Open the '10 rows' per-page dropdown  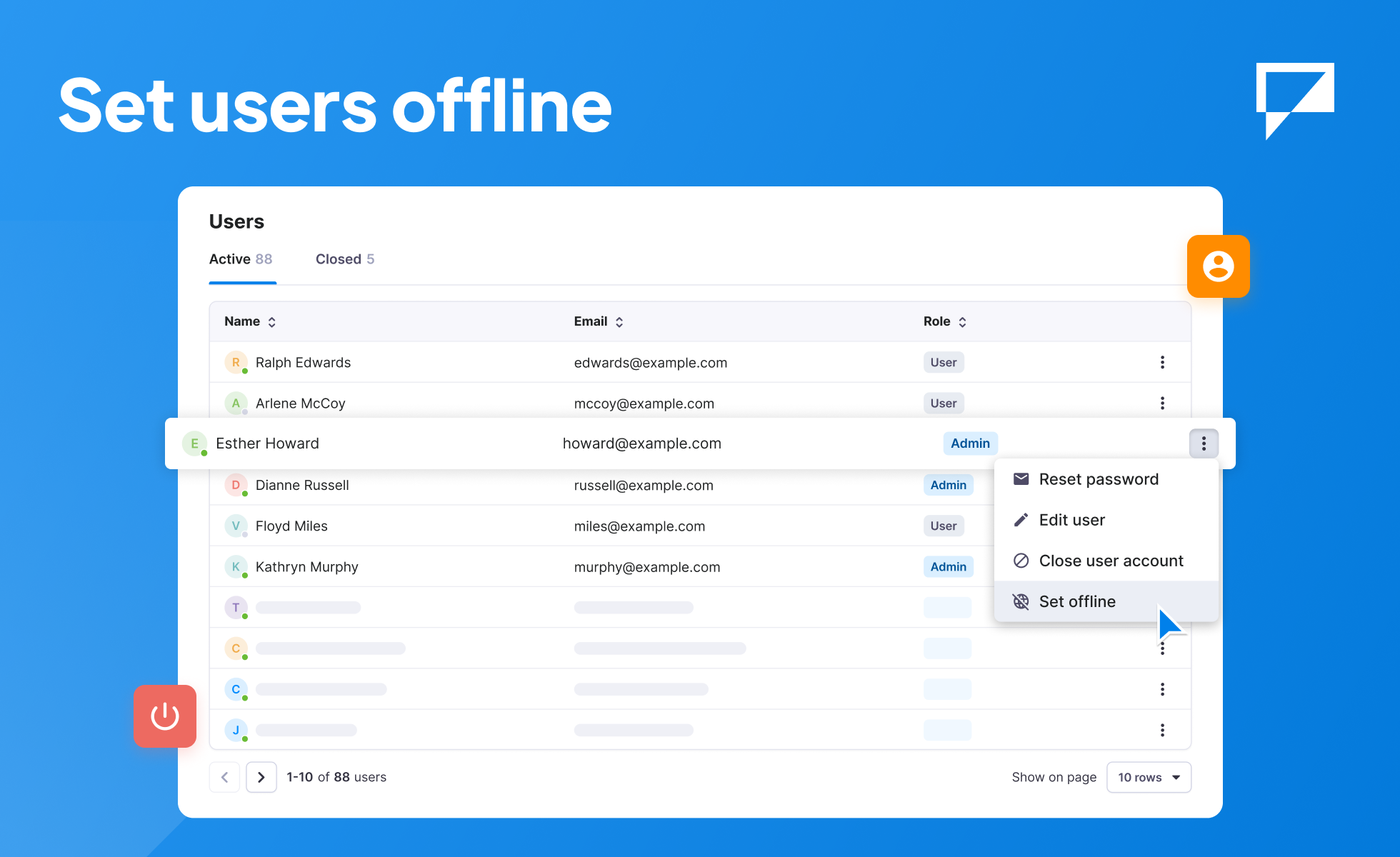pyautogui.click(x=1149, y=777)
